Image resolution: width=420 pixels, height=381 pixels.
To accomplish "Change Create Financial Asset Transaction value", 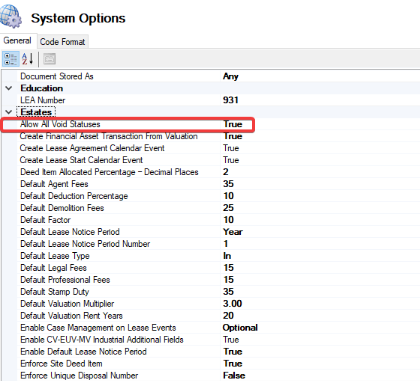I will [233, 136].
